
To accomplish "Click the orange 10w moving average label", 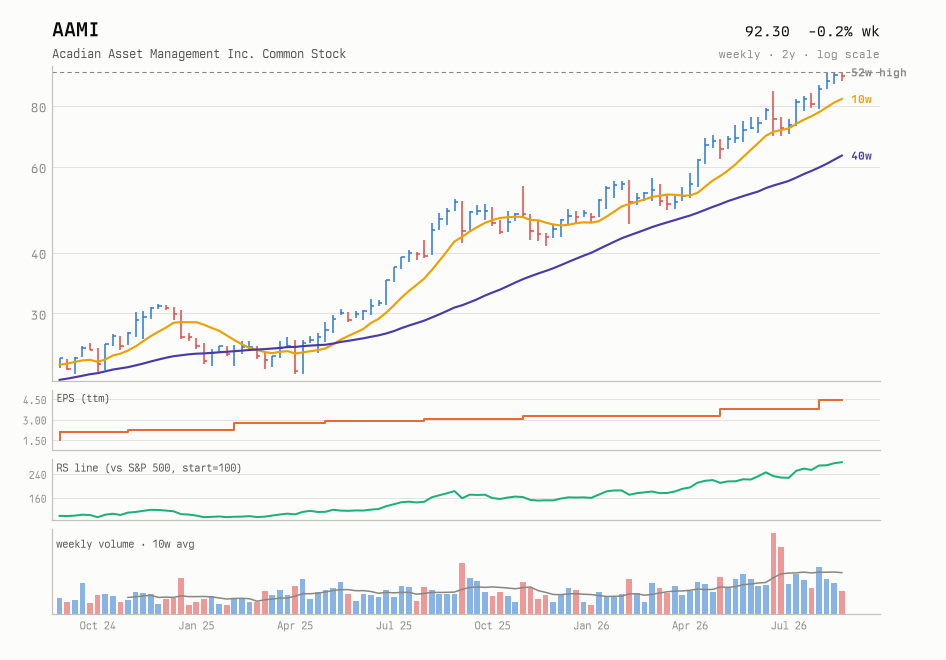I will (862, 100).
